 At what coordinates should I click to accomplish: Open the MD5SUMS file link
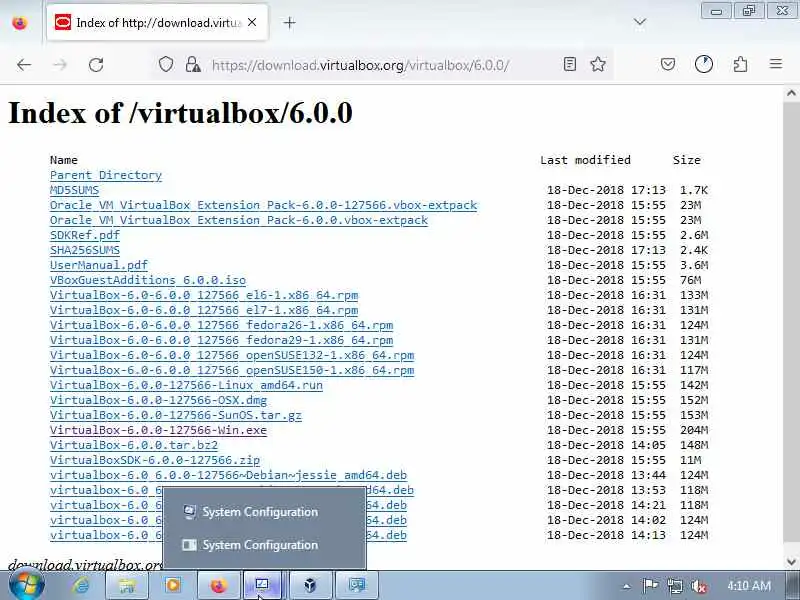click(x=74, y=190)
